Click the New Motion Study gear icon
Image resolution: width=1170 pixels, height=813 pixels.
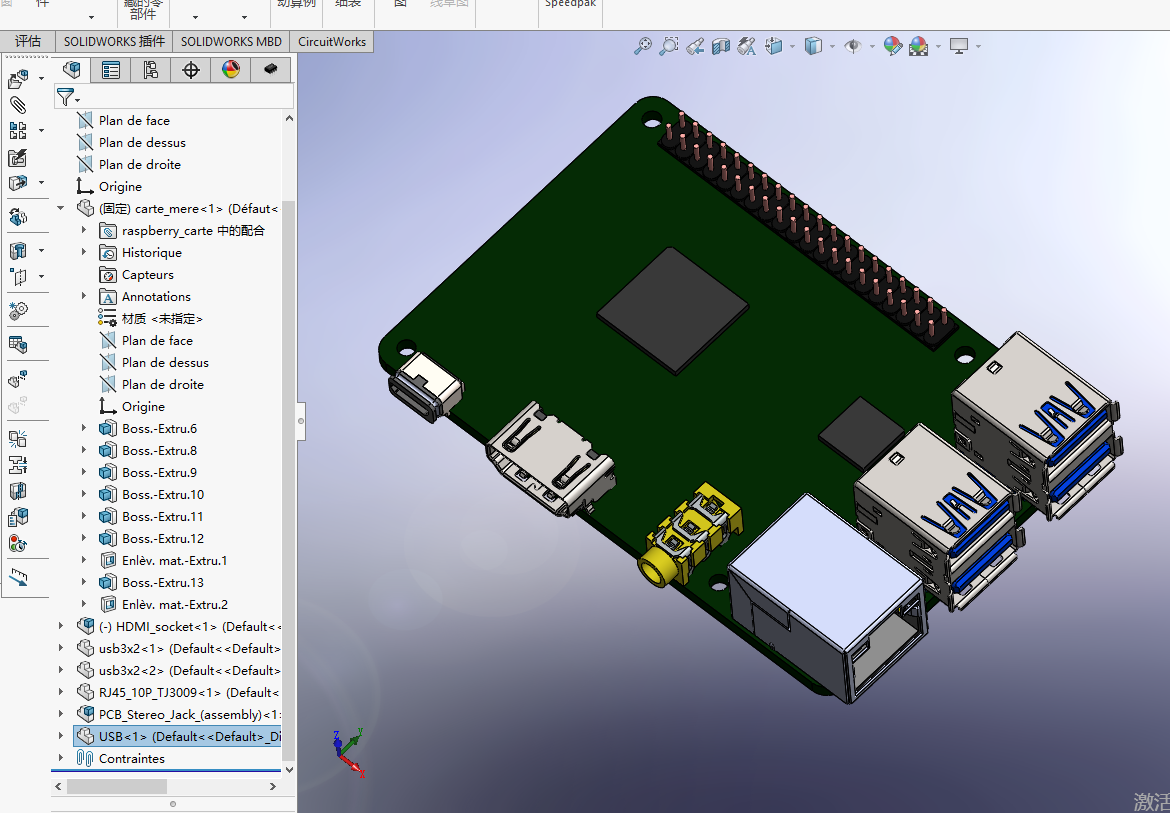tap(18, 310)
